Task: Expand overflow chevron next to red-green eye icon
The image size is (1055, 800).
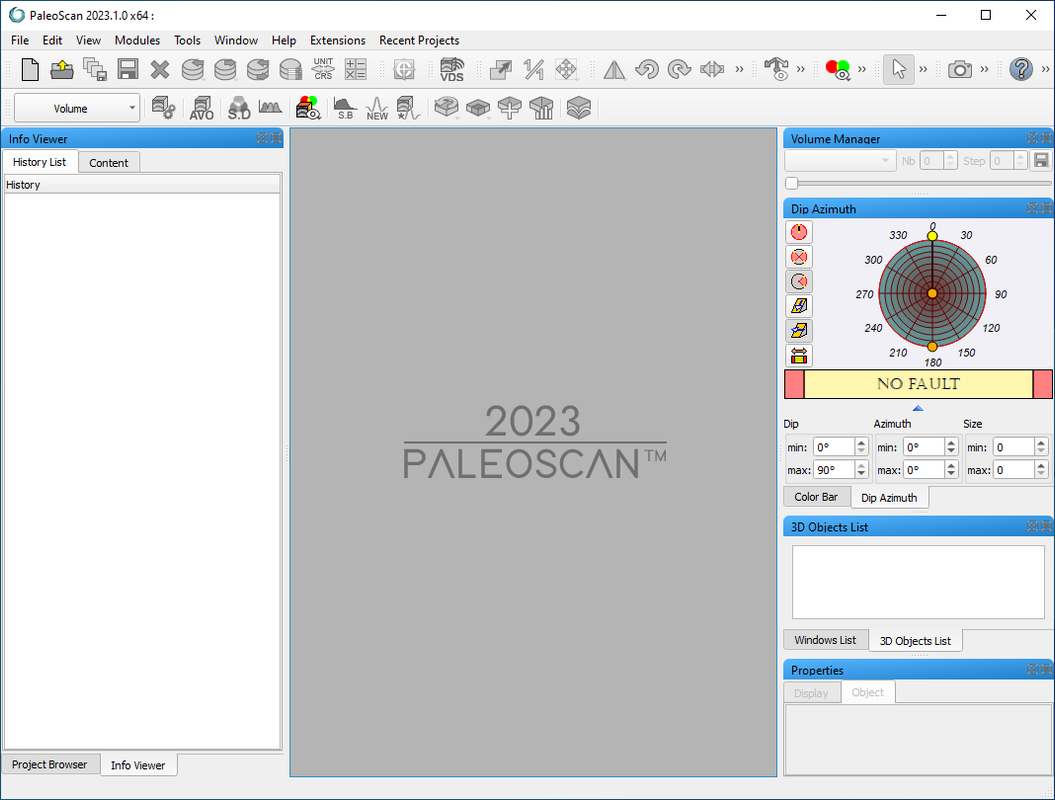Action: coord(862,69)
